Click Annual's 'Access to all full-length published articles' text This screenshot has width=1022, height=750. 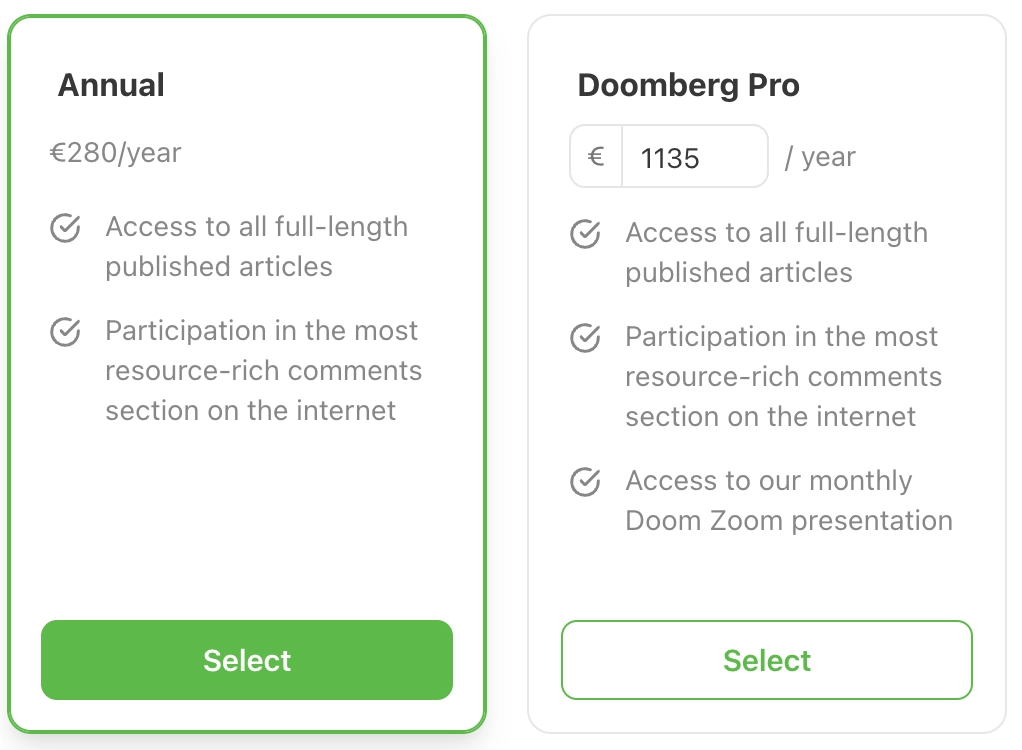tap(257, 247)
